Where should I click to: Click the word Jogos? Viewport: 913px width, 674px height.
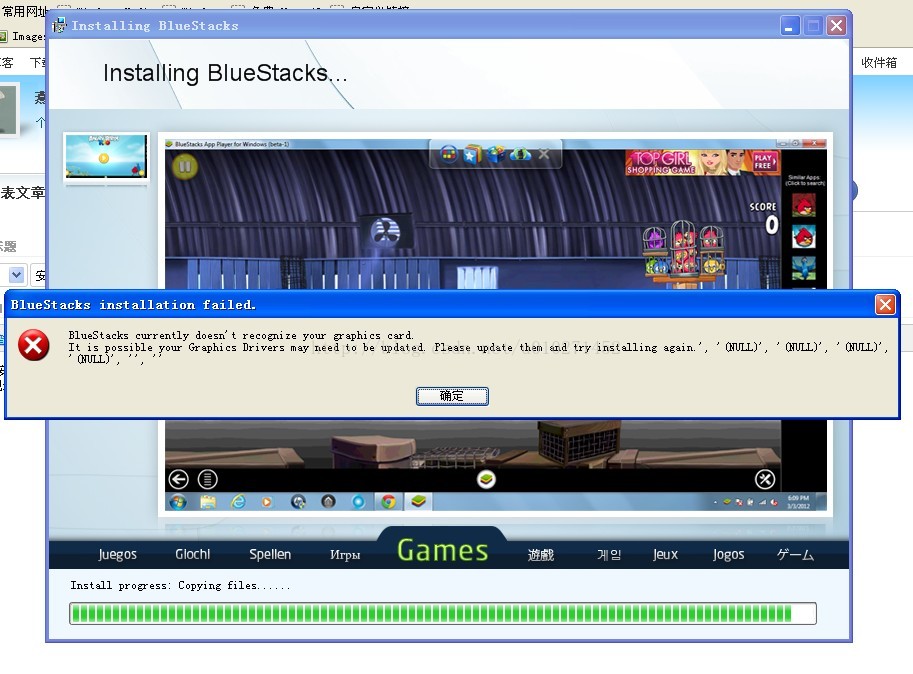(728, 554)
